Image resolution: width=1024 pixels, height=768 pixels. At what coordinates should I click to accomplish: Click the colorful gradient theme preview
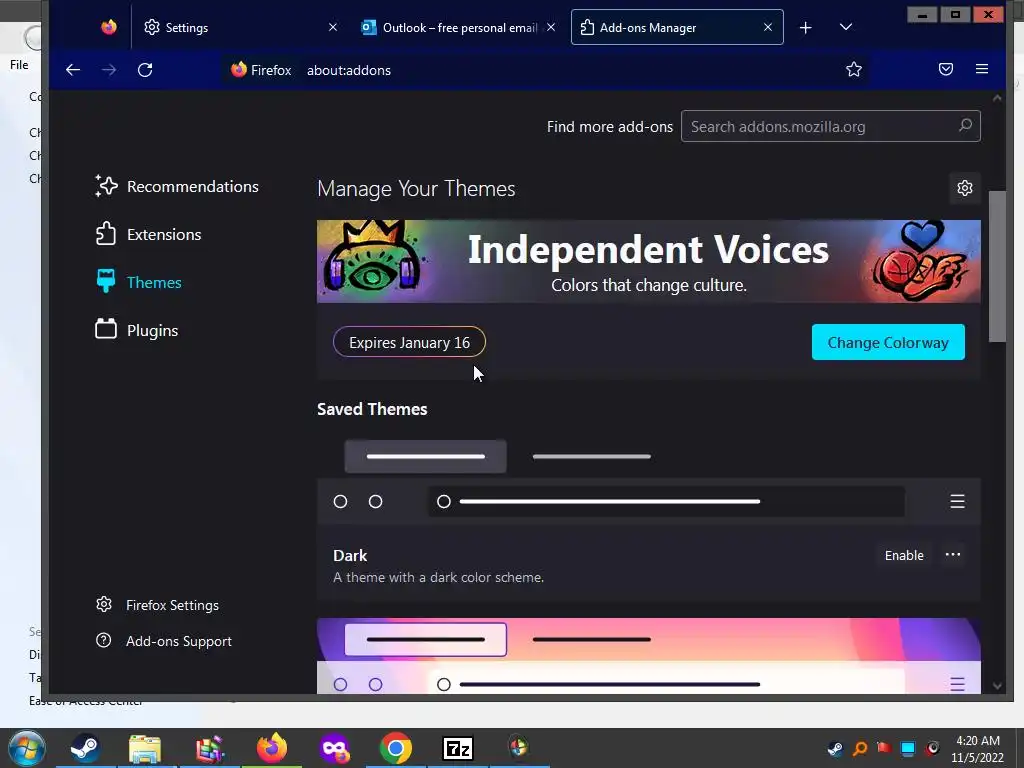pos(648,656)
